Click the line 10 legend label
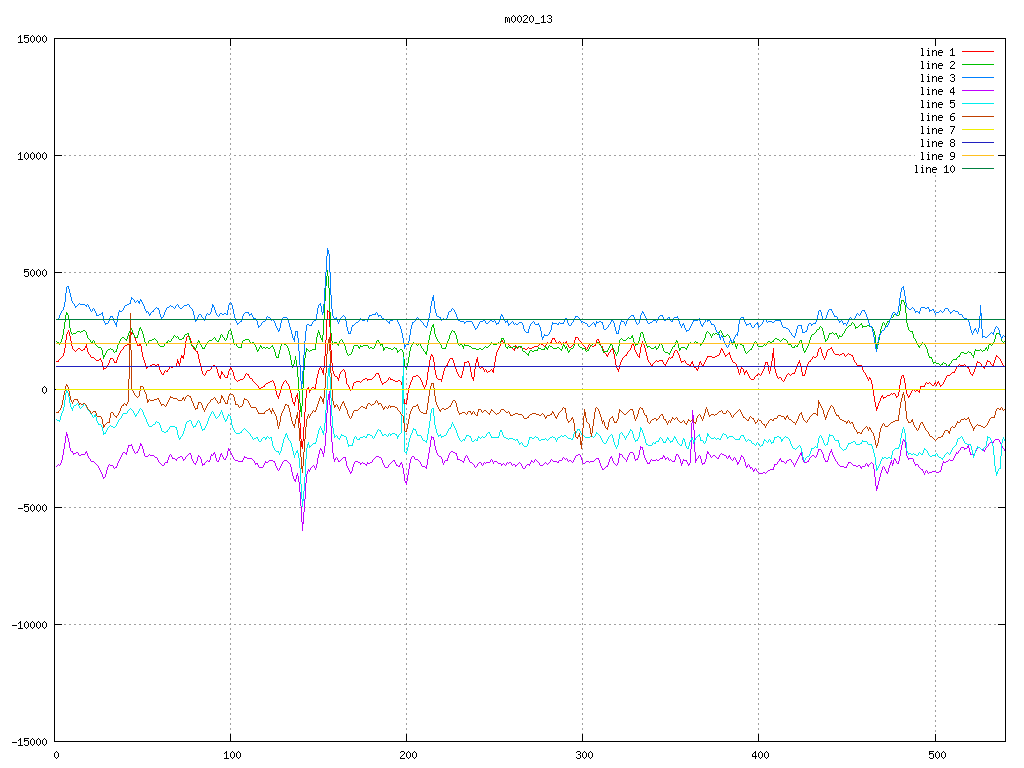1024x768 pixels. [934, 169]
